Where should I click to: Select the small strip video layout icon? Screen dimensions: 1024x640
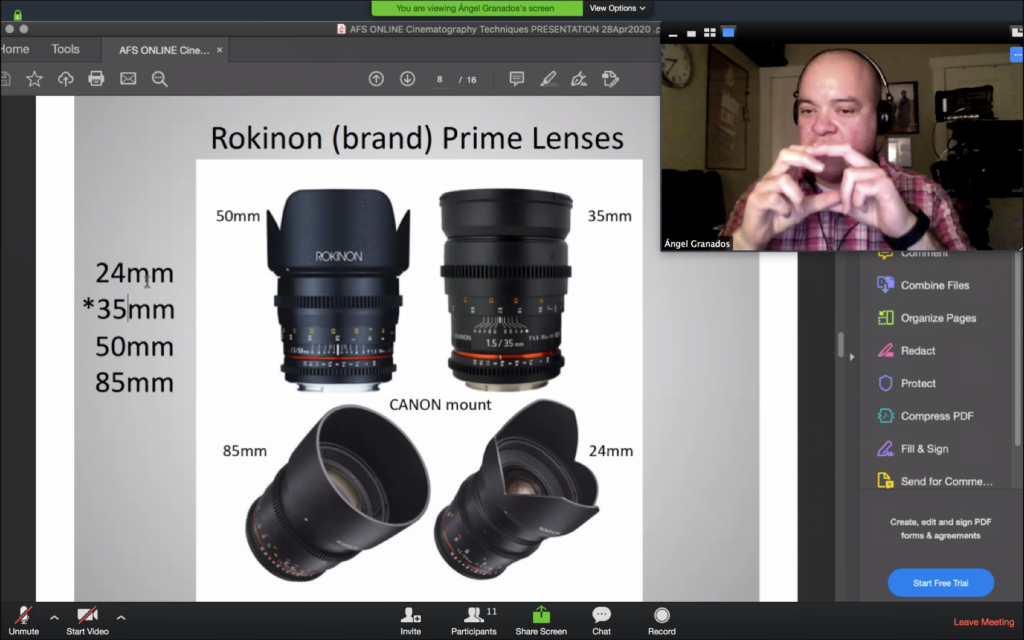click(692, 33)
